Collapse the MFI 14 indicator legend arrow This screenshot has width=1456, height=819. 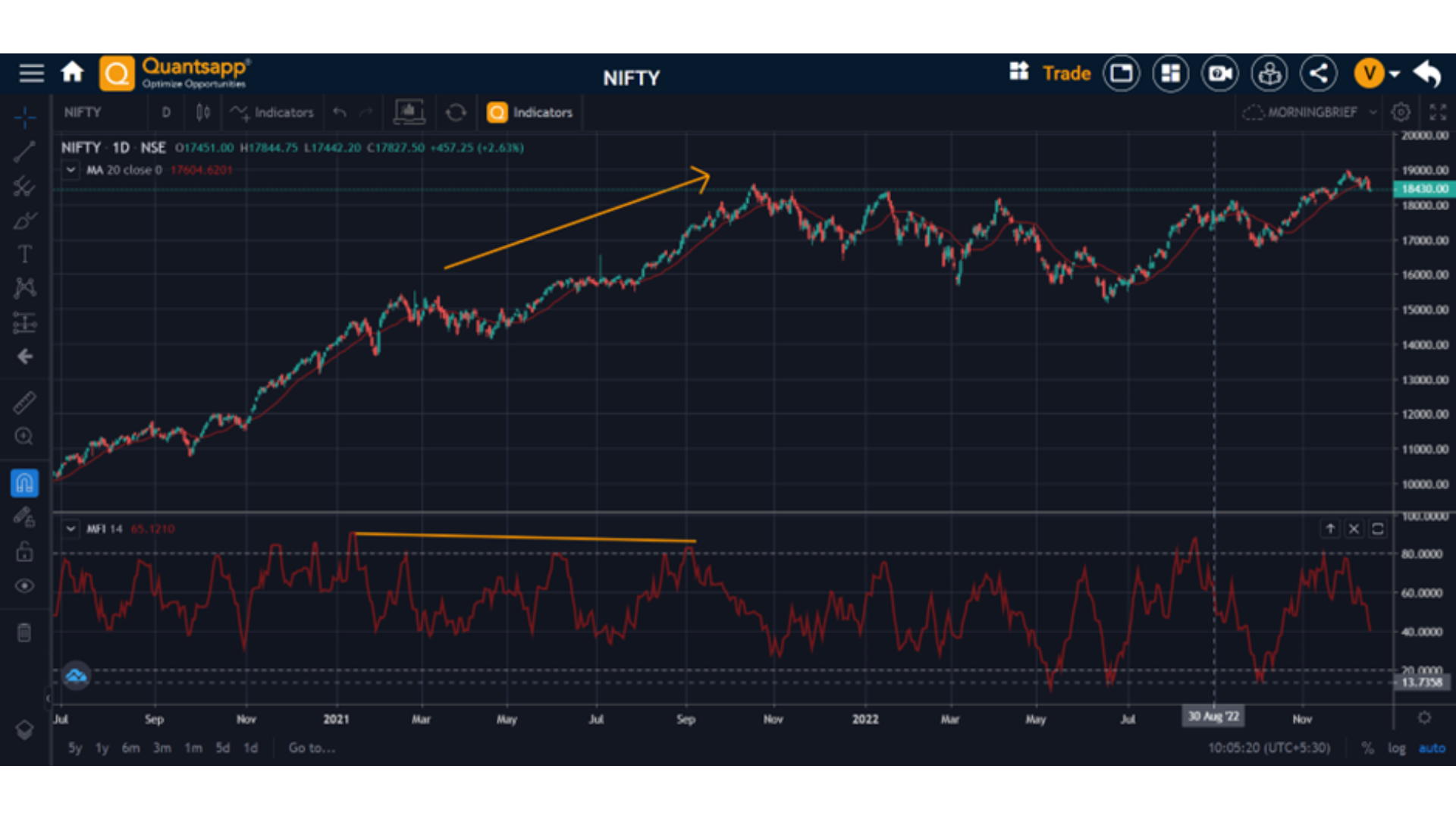point(71,529)
